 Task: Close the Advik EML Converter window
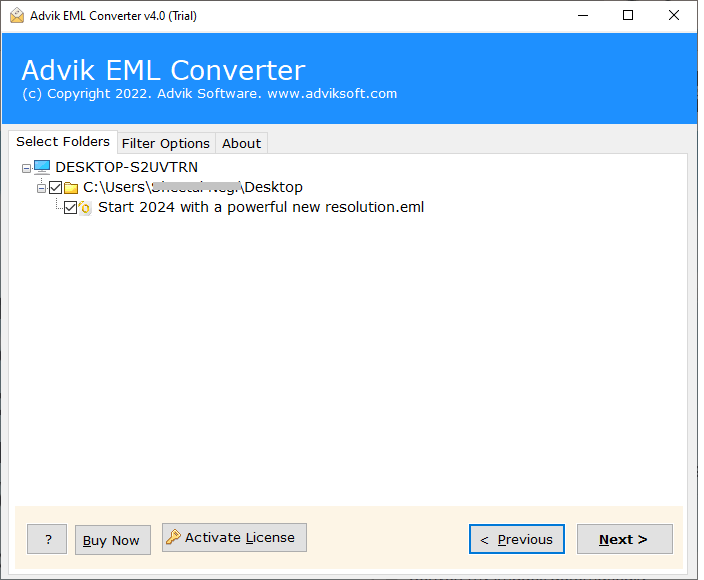coord(673,16)
